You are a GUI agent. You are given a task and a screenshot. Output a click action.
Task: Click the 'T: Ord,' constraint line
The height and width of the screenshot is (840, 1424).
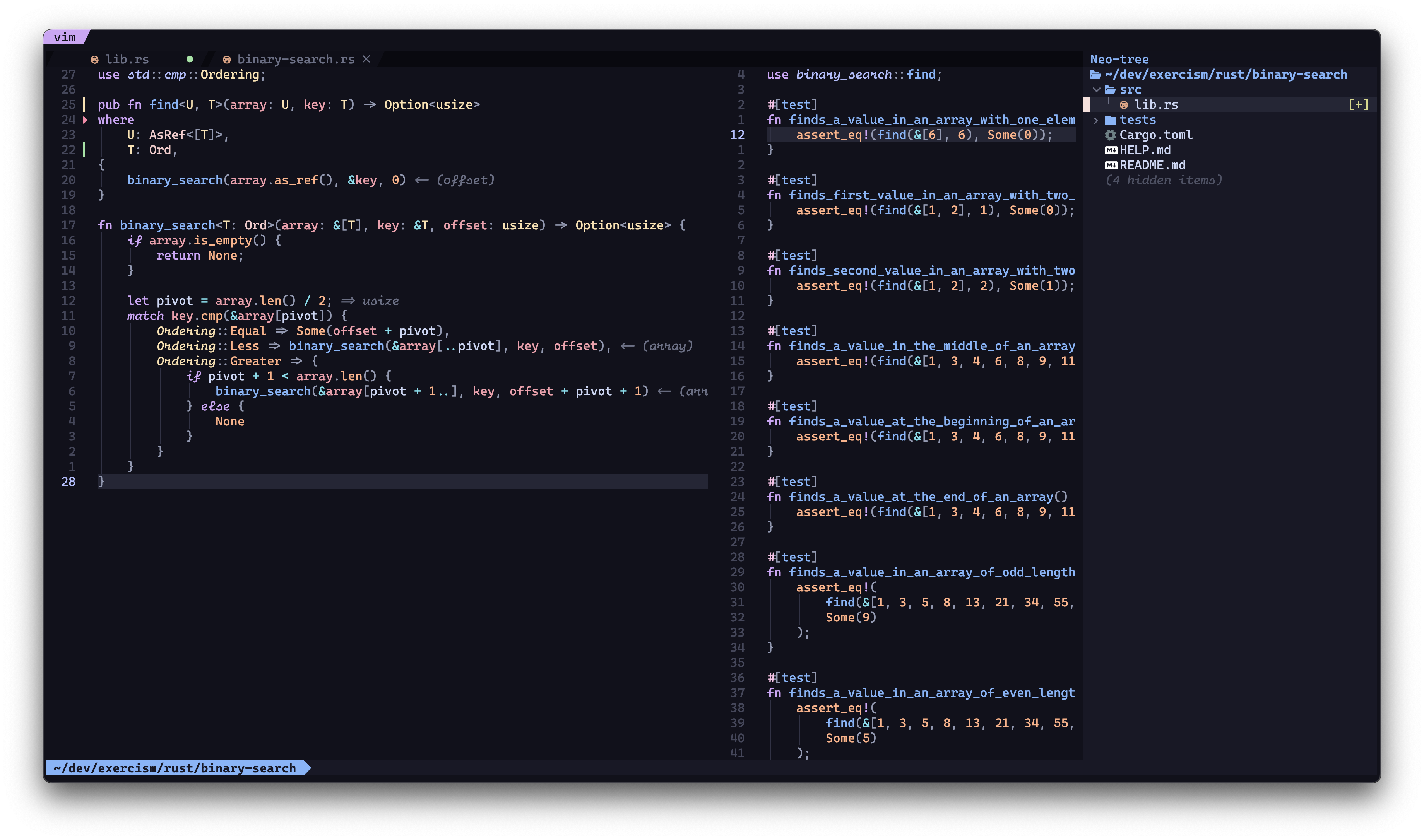[152, 150]
